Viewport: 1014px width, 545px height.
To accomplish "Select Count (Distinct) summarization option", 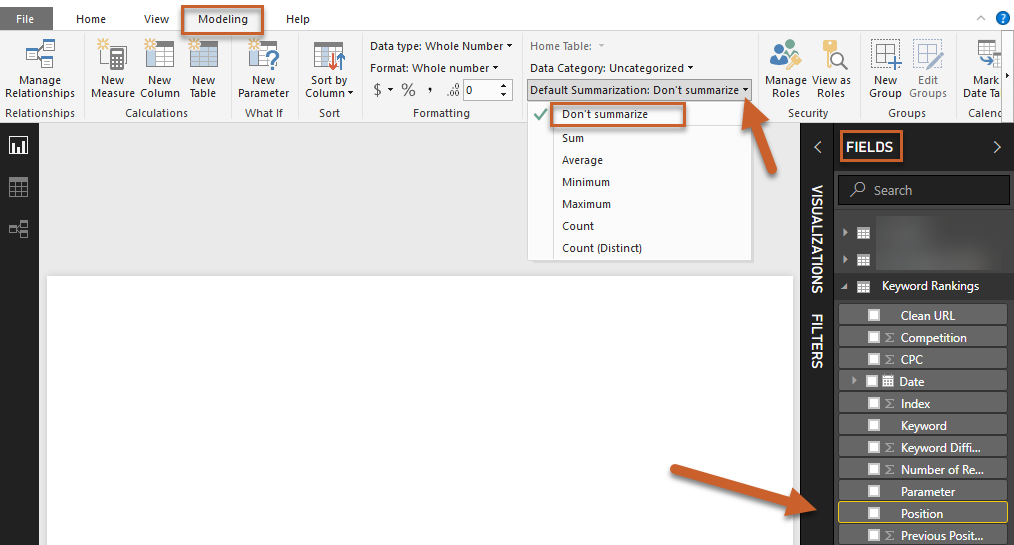I will (x=601, y=248).
